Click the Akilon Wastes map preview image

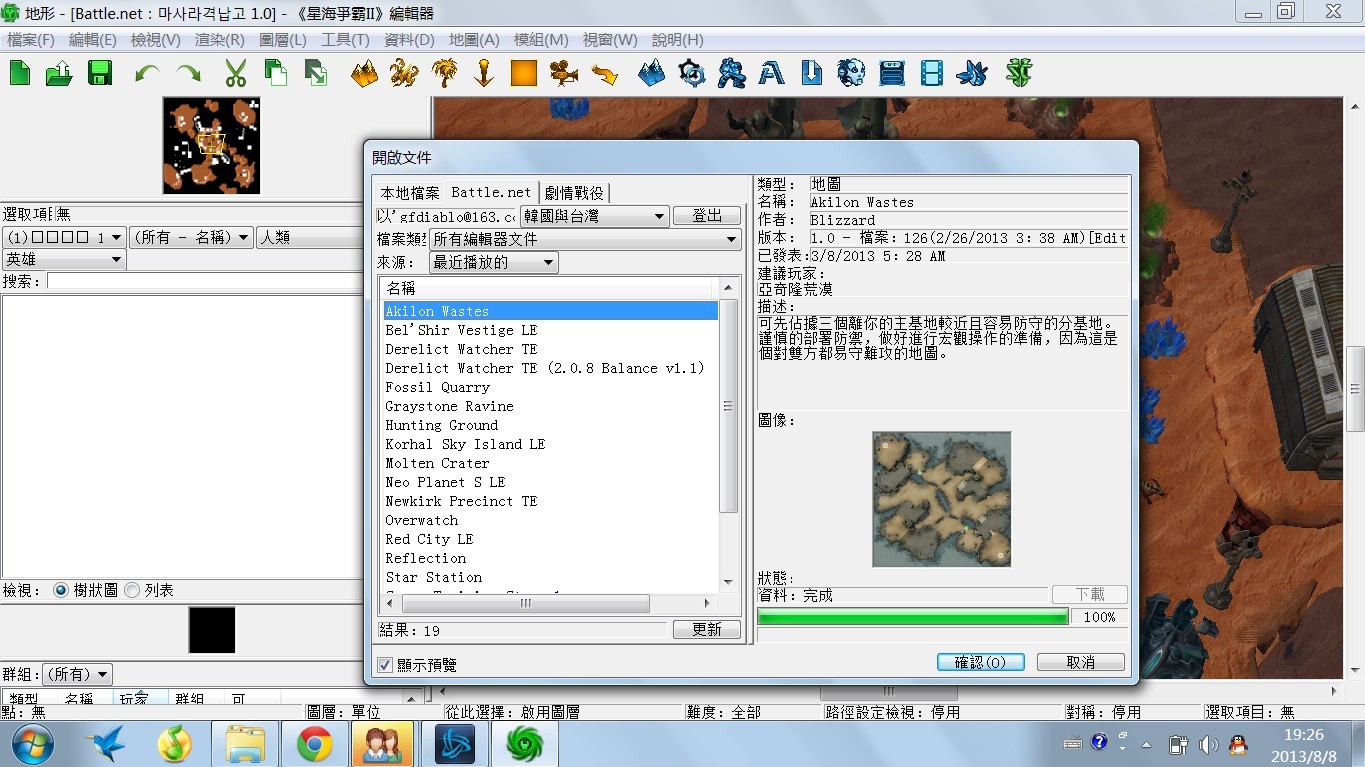click(941, 499)
